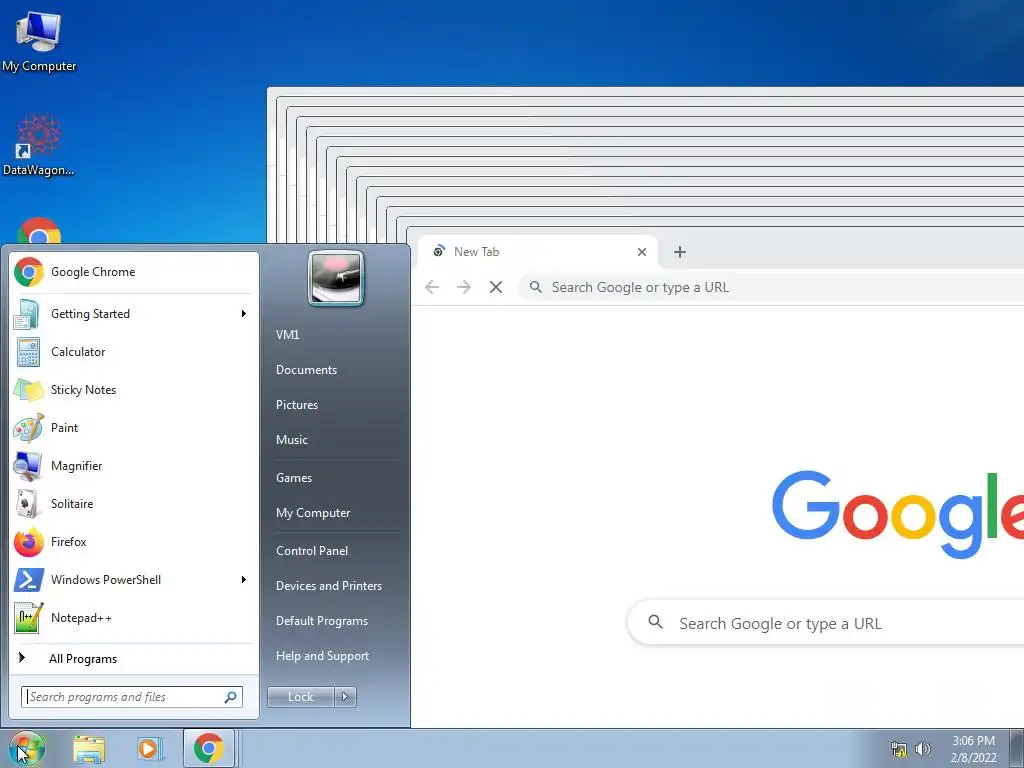Open Notepad++ from the Start menu
The width and height of the screenshot is (1024, 768).
(x=134, y=618)
